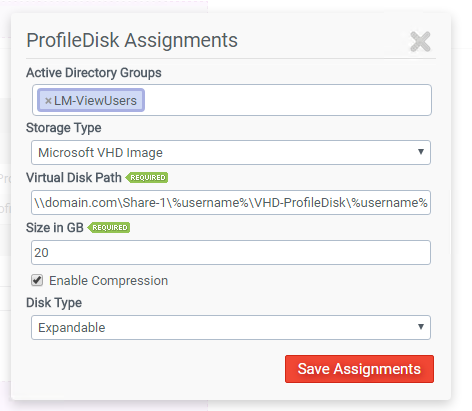Viewport: 472px width, 411px height.
Task: Select the LM-ViewUsers group chip
Action: pos(91,100)
